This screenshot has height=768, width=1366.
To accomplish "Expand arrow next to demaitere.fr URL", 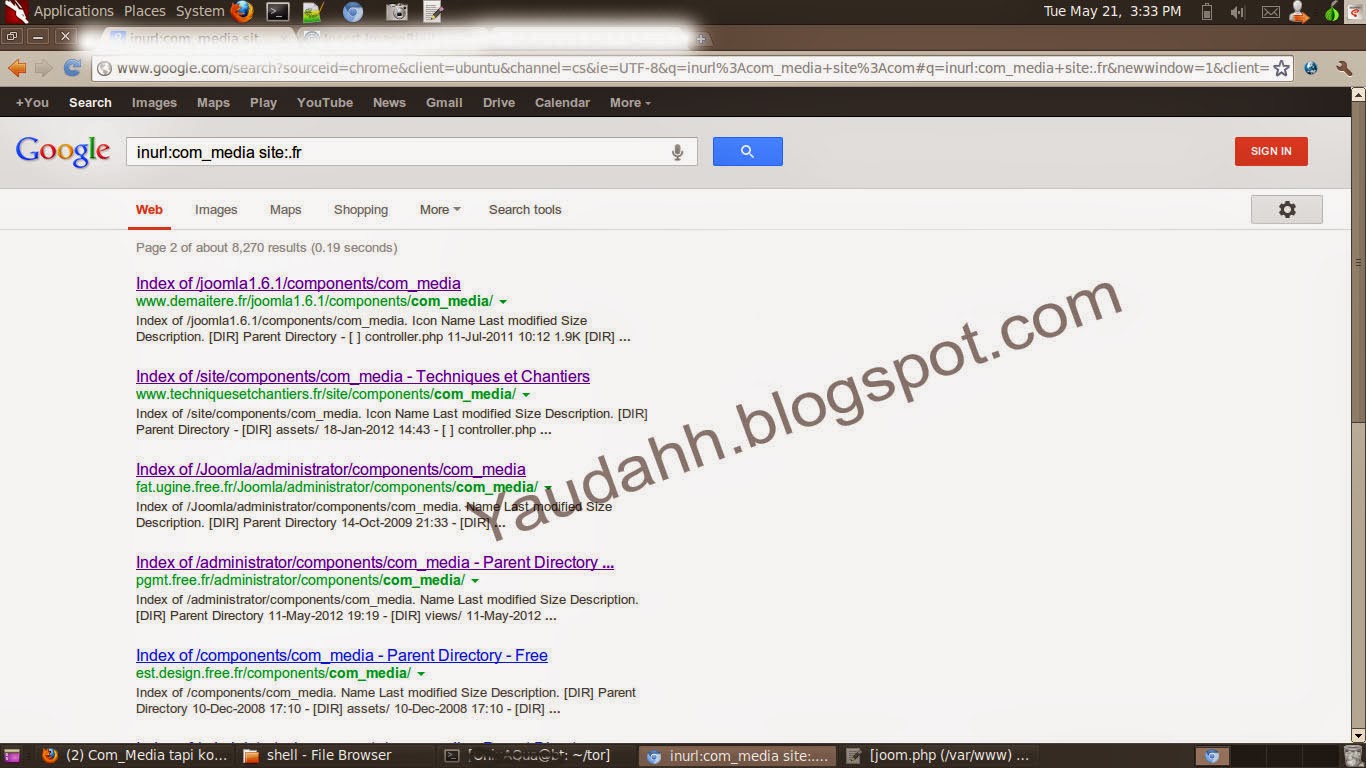I will [503, 302].
